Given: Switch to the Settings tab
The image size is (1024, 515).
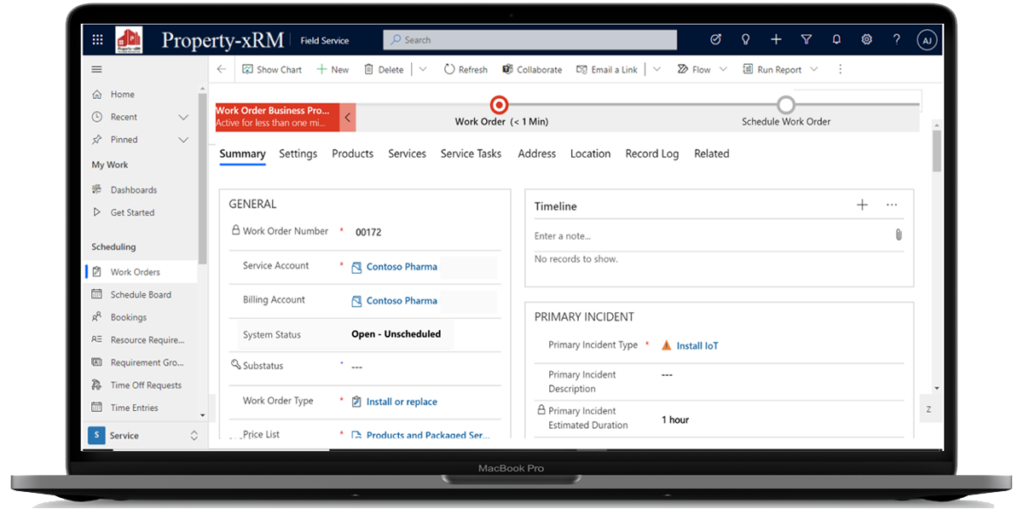Looking at the screenshot, I should (x=298, y=154).
